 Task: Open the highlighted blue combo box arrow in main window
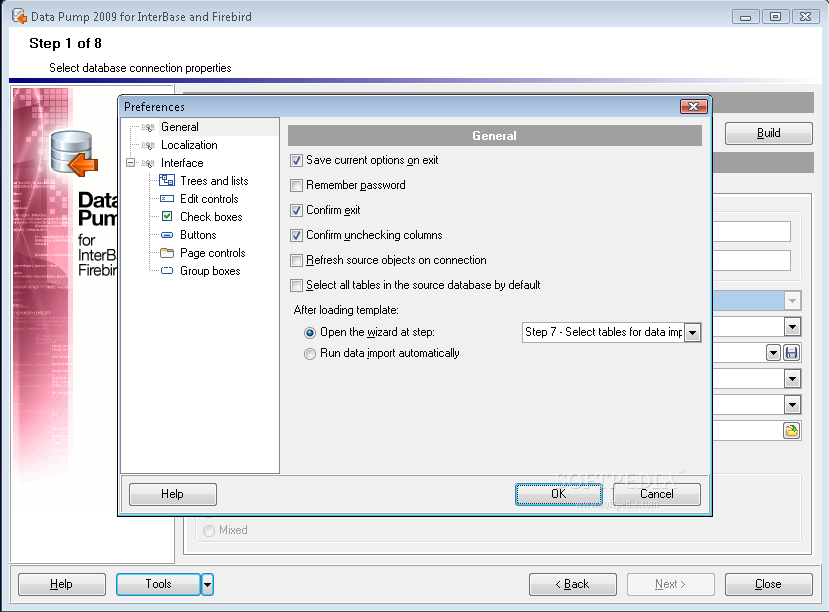(792, 301)
